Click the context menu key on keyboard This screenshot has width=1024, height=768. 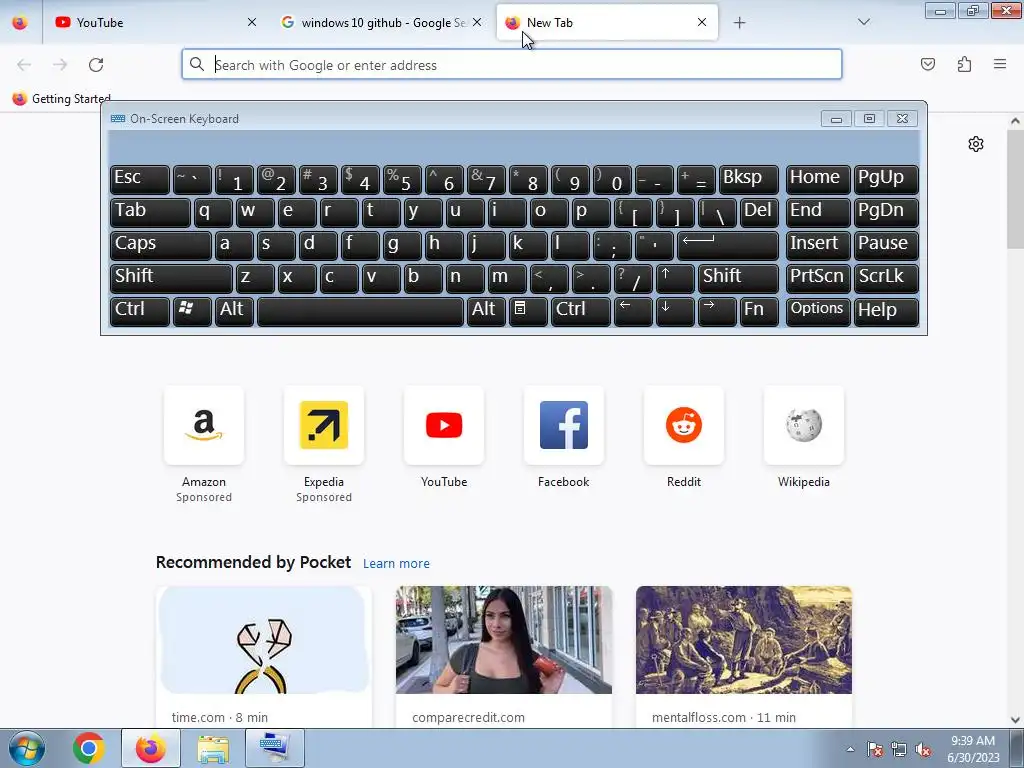click(x=528, y=310)
